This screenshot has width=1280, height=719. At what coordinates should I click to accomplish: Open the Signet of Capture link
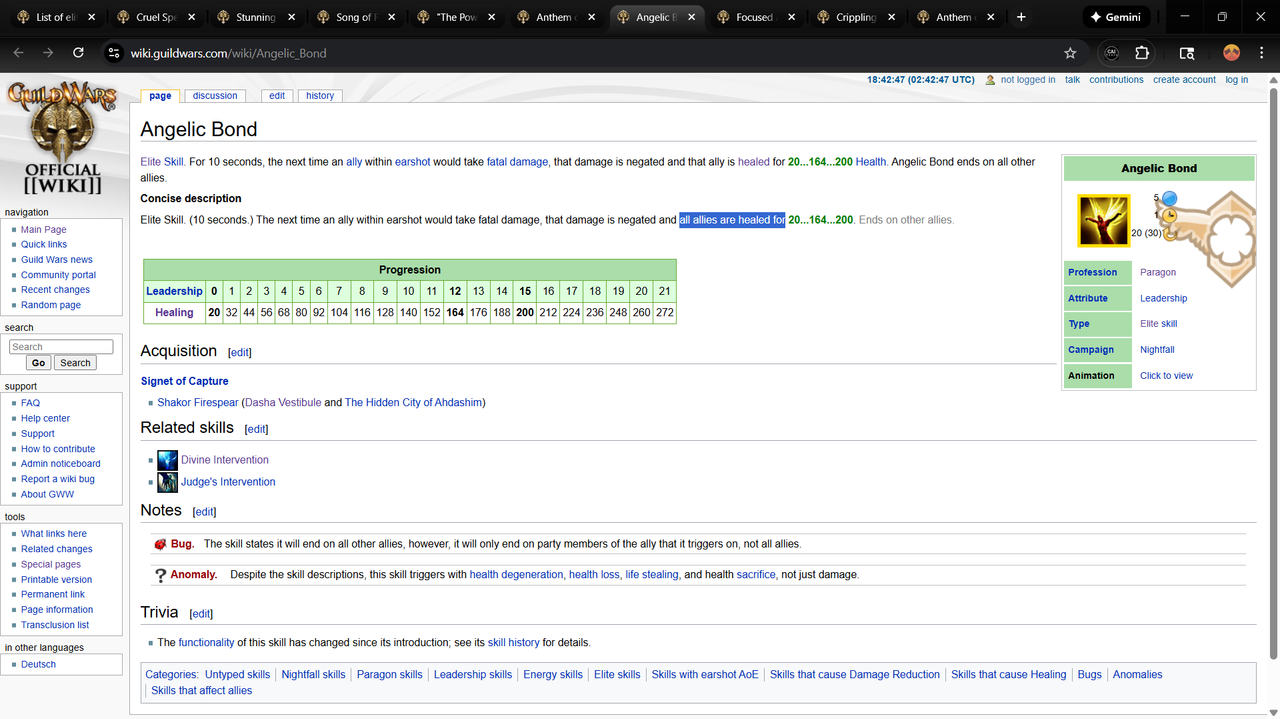pyautogui.click(x=184, y=381)
